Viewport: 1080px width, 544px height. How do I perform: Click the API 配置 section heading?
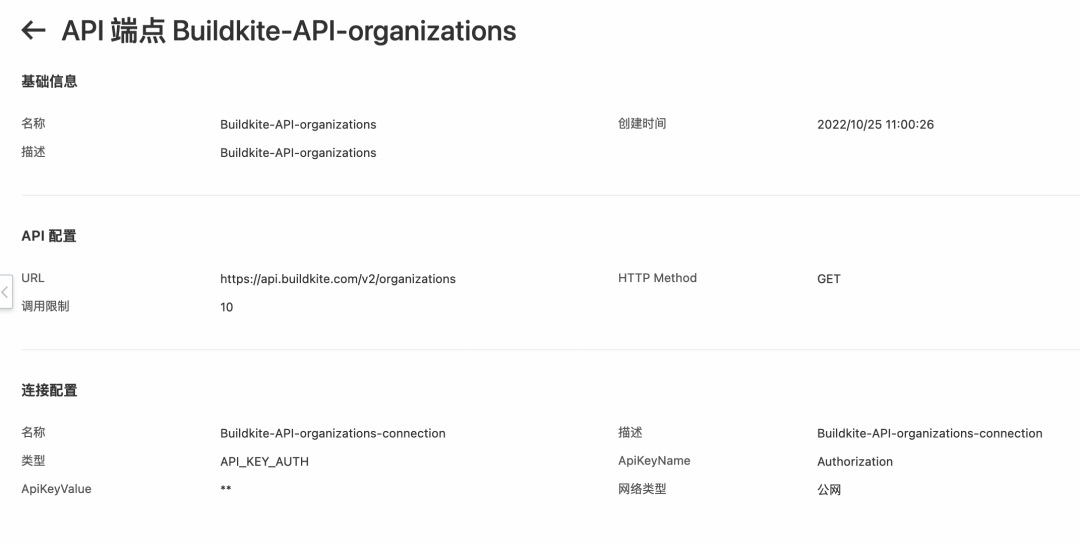(x=49, y=236)
